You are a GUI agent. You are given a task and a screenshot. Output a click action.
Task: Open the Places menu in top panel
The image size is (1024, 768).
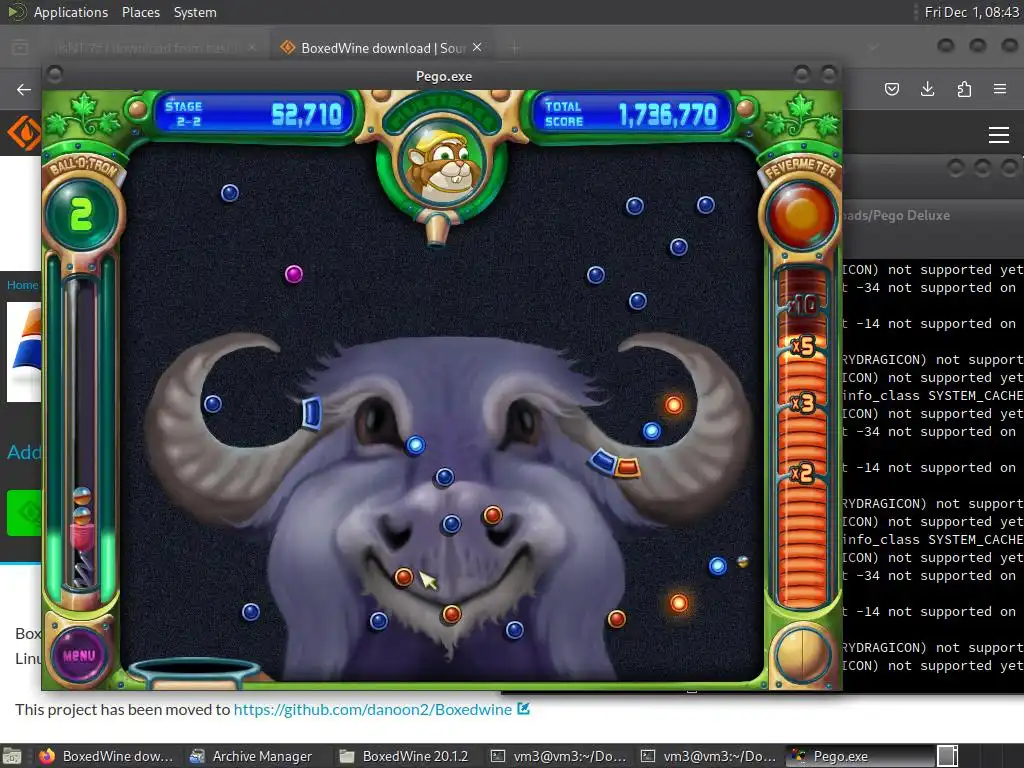click(x=140, y=12)
